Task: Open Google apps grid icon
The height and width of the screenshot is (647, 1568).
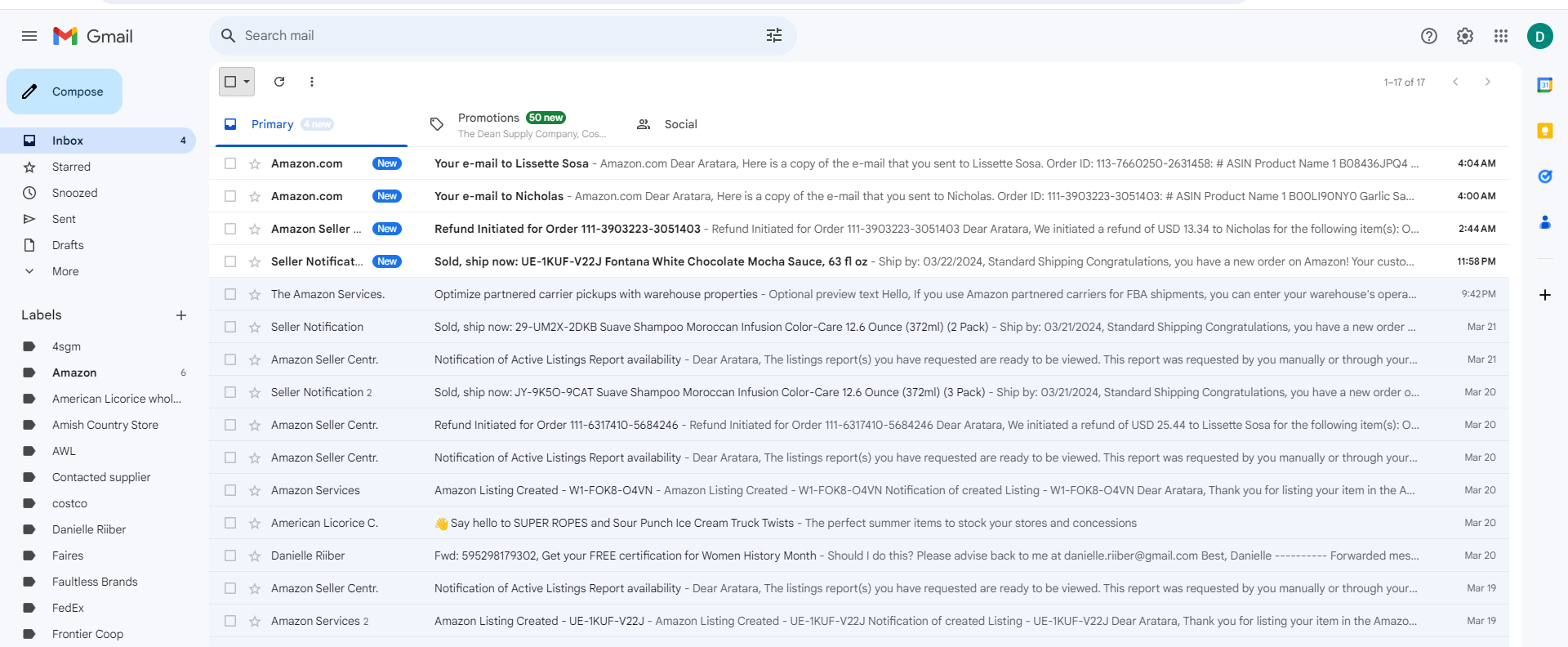Action: click(x=1501, y=36)
